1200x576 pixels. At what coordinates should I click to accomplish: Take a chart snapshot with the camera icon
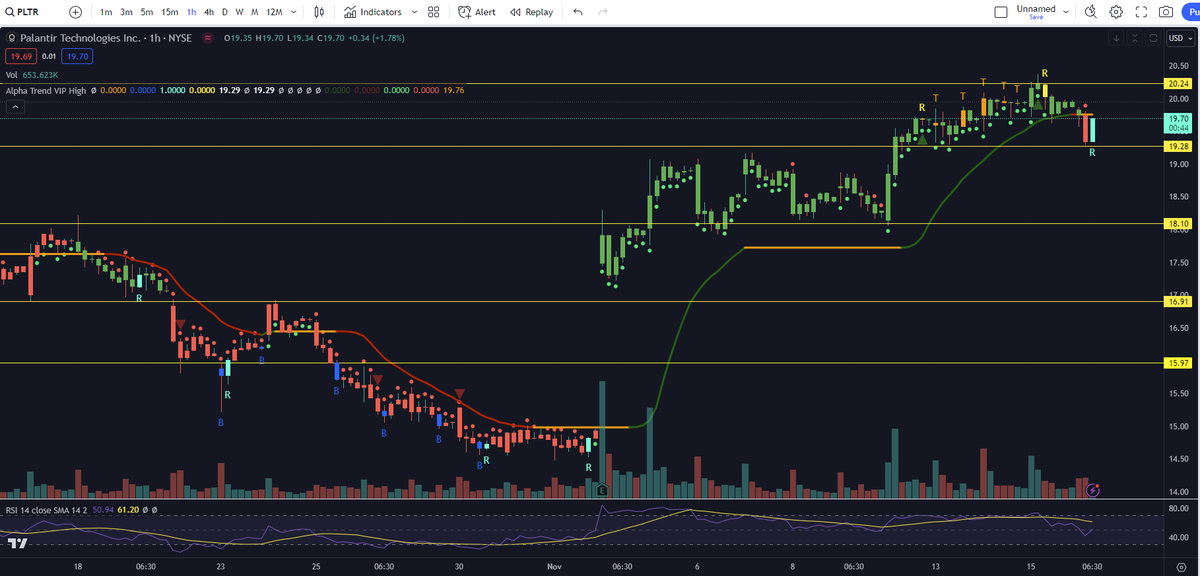(x=1166, y=12)
